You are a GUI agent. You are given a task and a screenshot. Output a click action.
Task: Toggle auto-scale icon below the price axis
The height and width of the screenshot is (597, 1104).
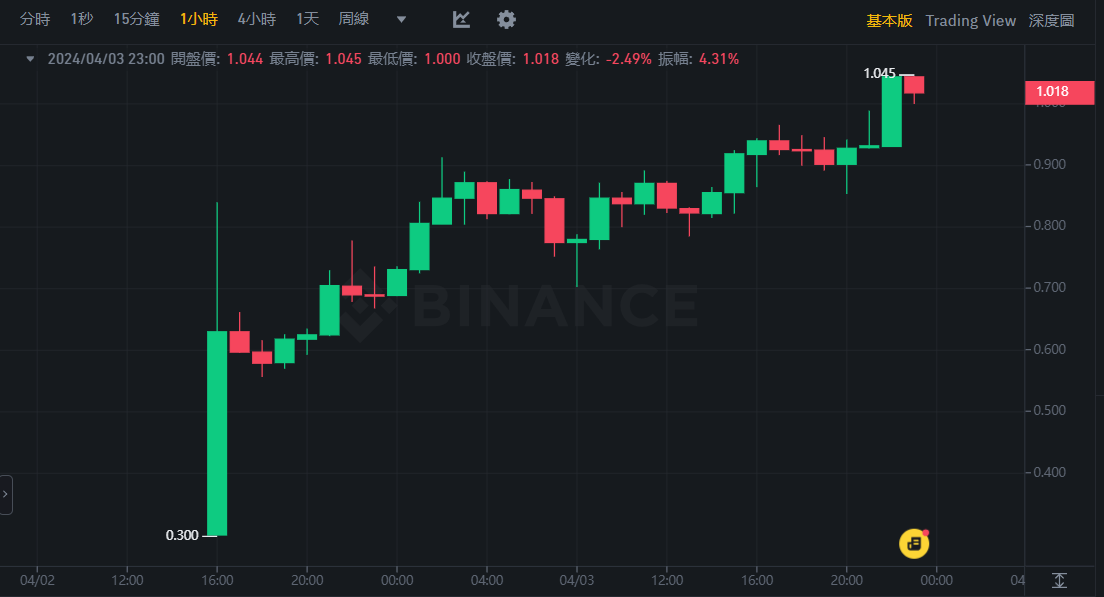(1060, 580)
